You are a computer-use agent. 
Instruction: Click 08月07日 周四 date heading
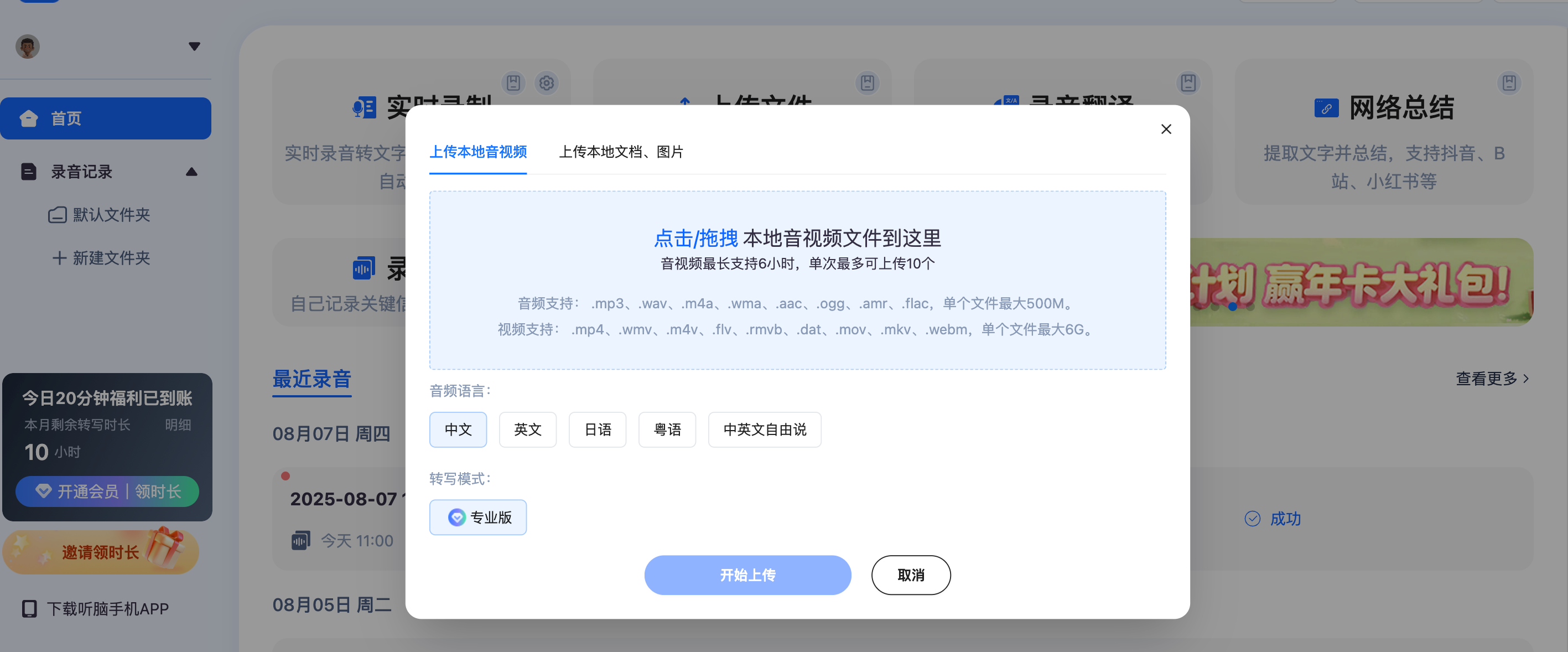tap(331, 434)
